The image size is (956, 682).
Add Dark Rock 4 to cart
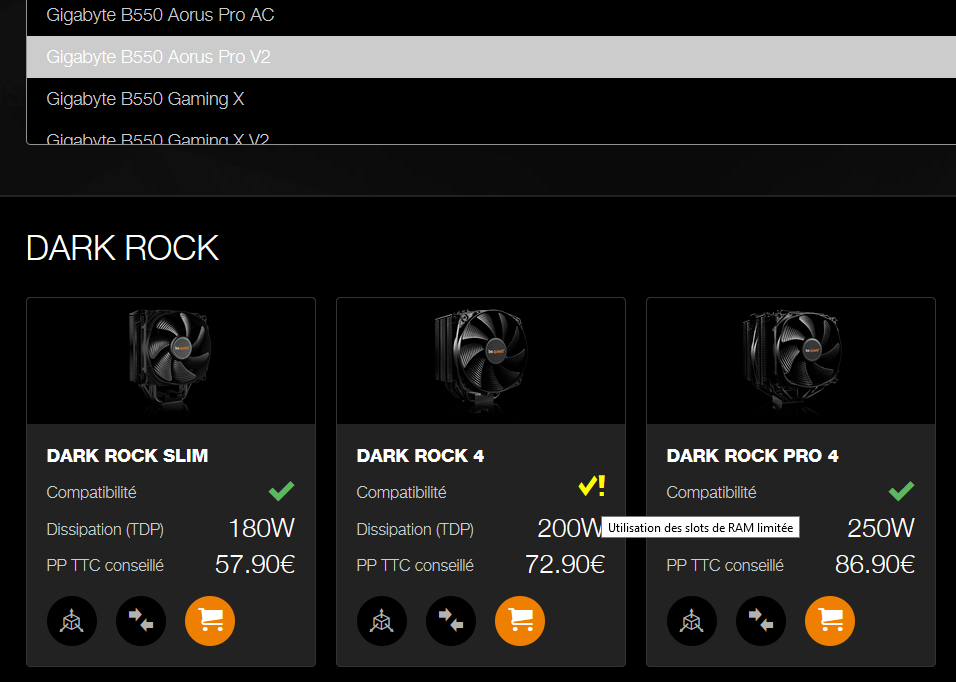coord(519,620)
